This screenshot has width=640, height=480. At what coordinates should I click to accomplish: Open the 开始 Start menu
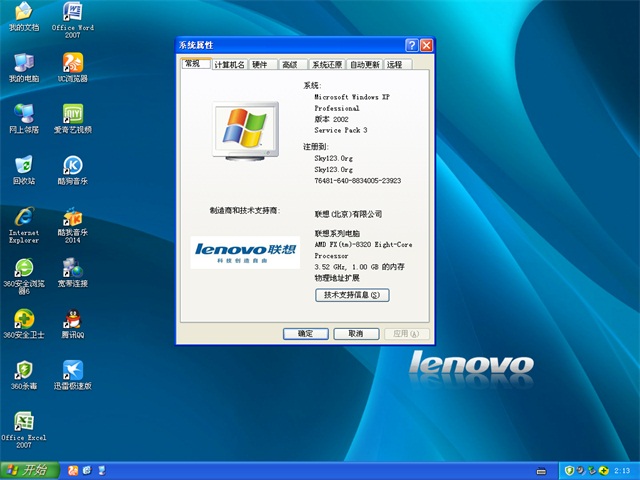(28, 470)
